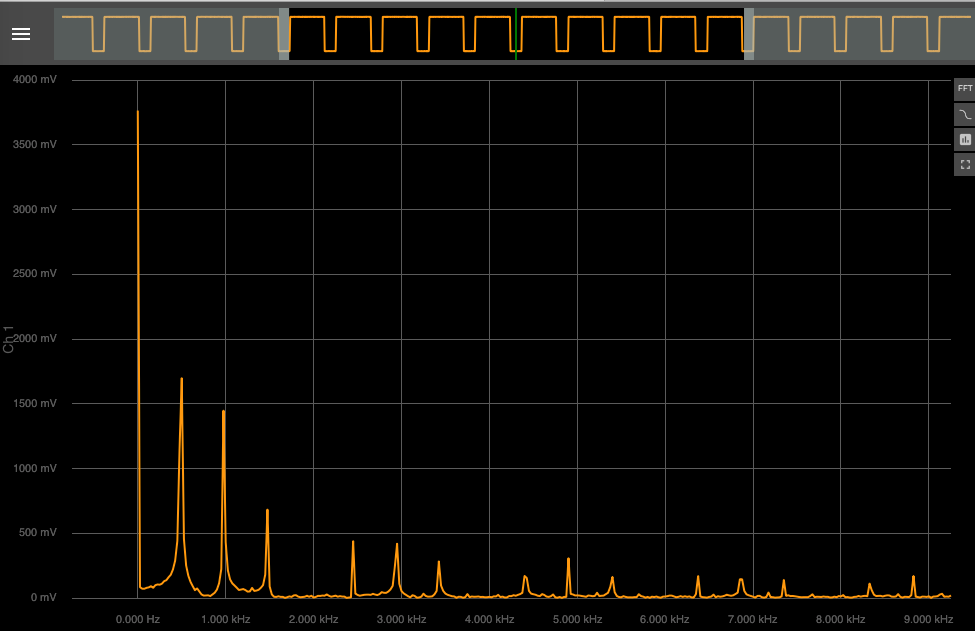Open the menu behind the hamburger icon
Image resolution: width=975 pixels, height=631 pixels.
20,33
